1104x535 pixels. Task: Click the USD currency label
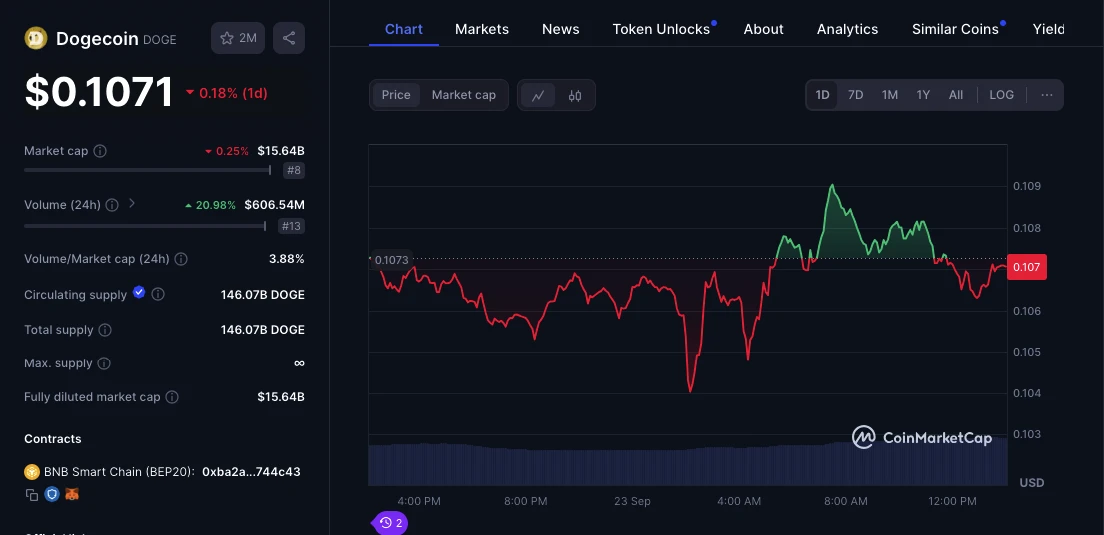(1031, 483)
